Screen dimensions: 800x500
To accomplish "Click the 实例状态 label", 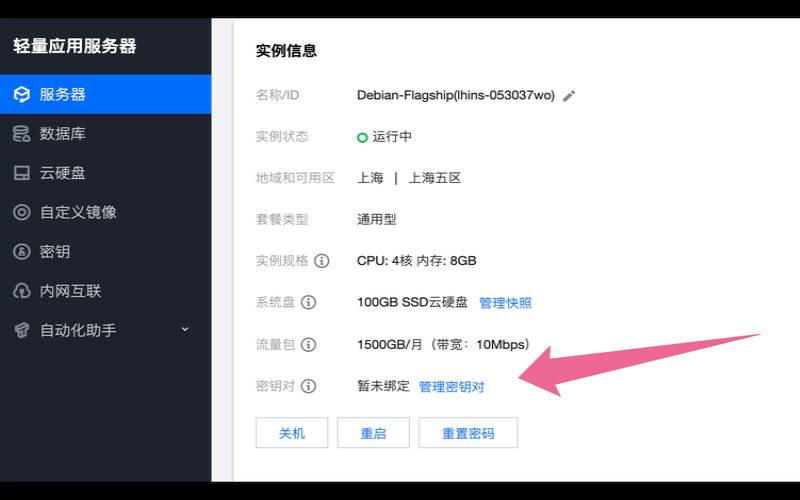I will (x=282, y=137).
